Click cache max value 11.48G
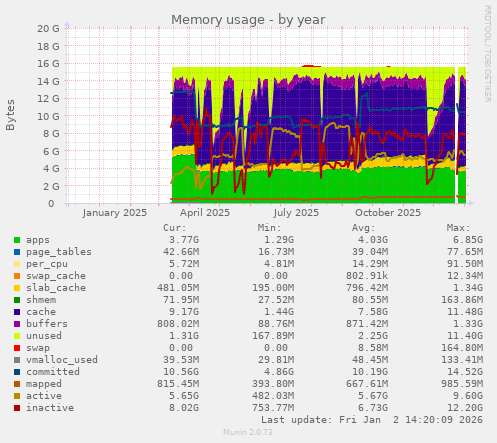497x443 pixels. (x=465, y=312)
